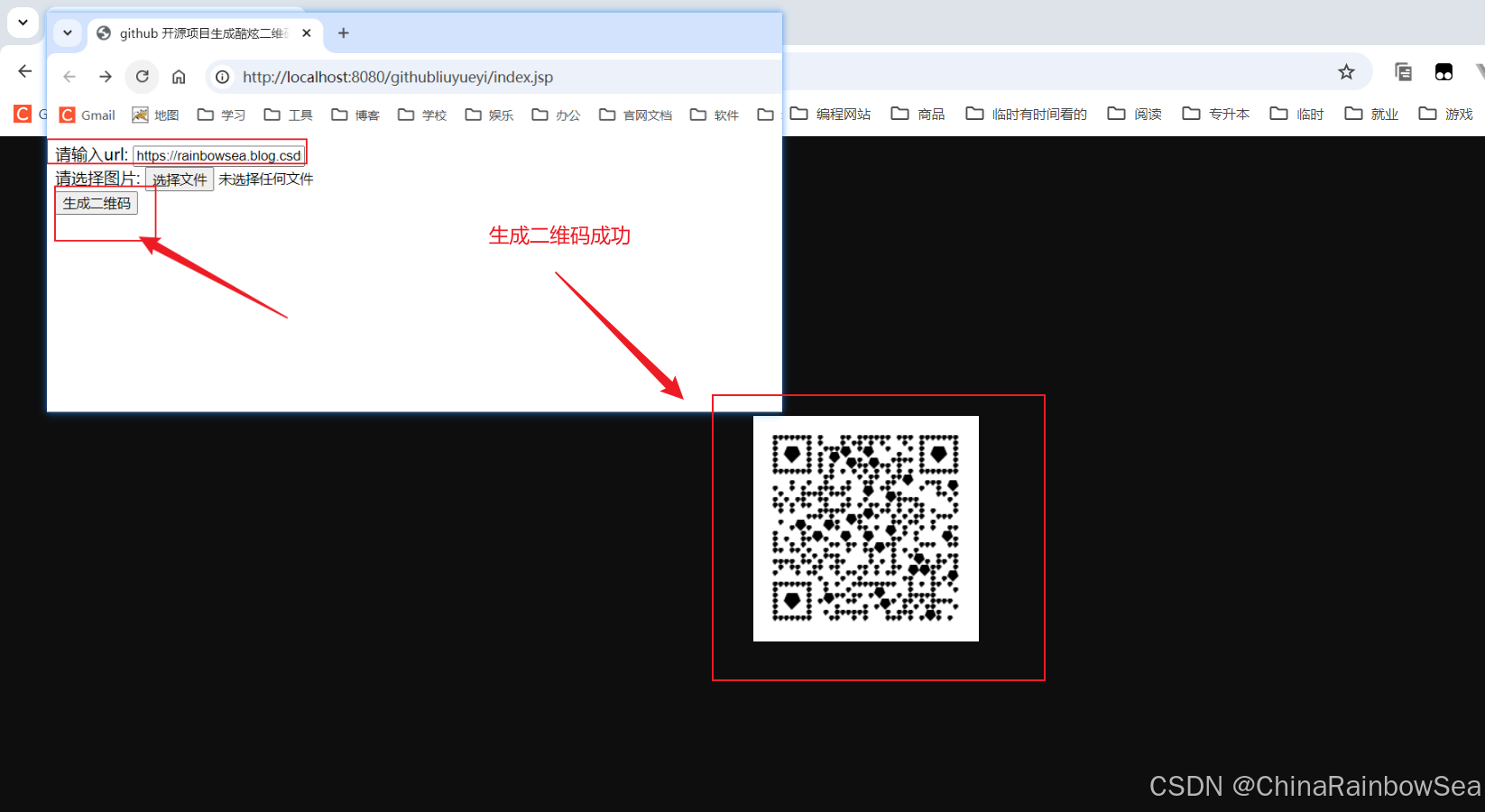Open the 临时 bookmark folder
Image resolution: width=1485 pixels, height=812 pixels.
tap(1297, 114)
